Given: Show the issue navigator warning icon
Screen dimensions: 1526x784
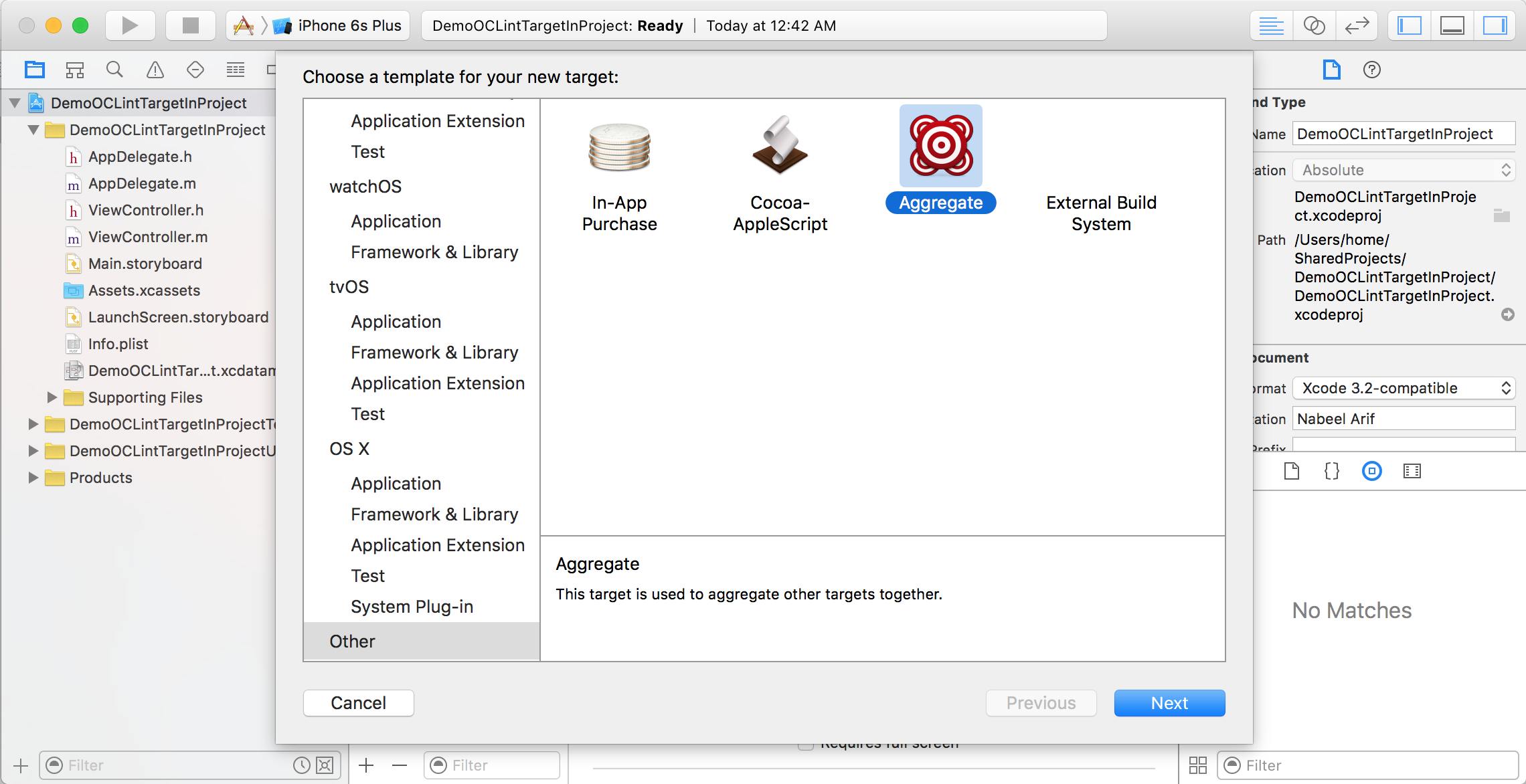Looking at the screenshot, I should tap(155, 69).
